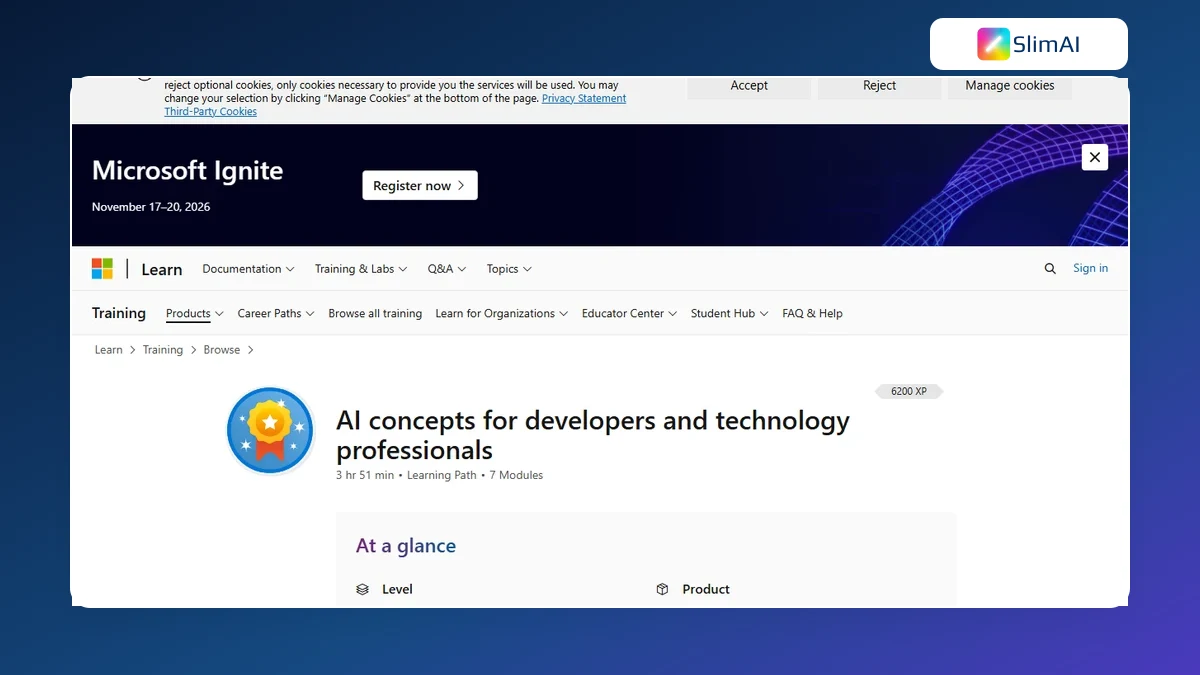Click the SlimAI logo icon
The height and width of the screenshot is (675, 1200).
tap(994, 44)
